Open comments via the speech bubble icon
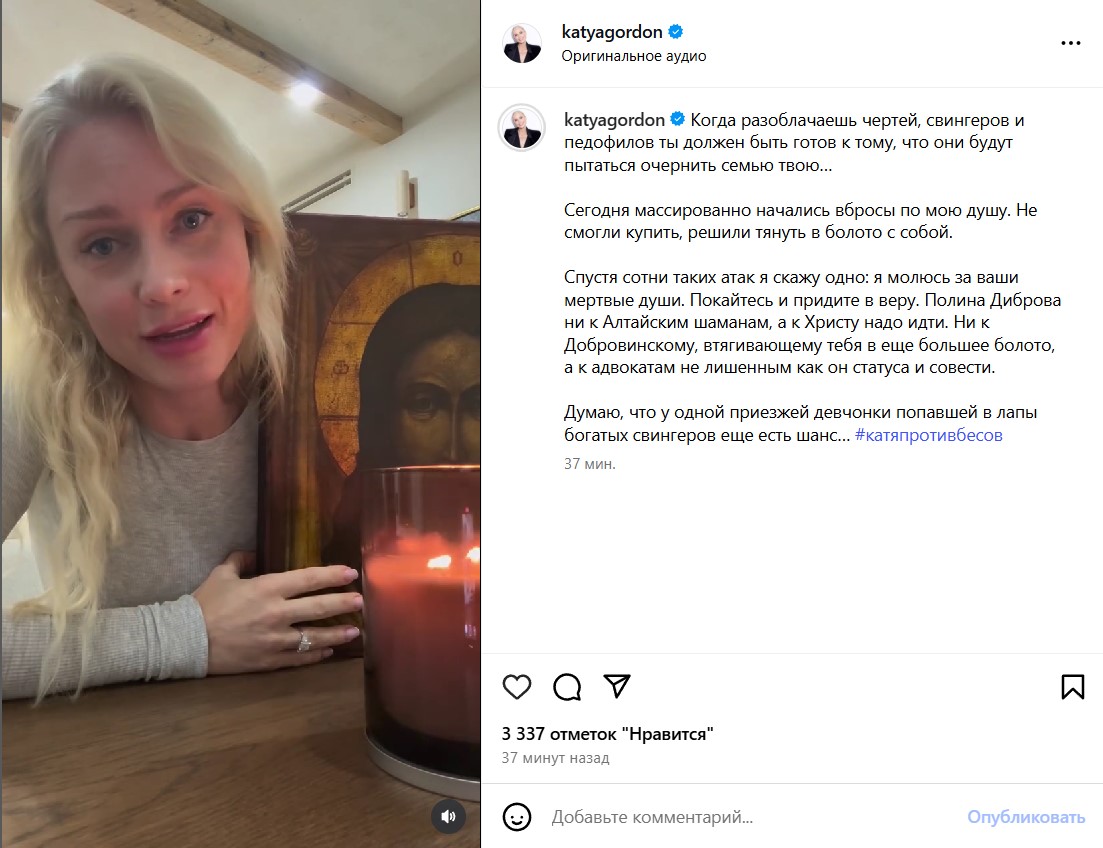The width and height of the screenshot is (1103, 848). [x=567, y=687]
